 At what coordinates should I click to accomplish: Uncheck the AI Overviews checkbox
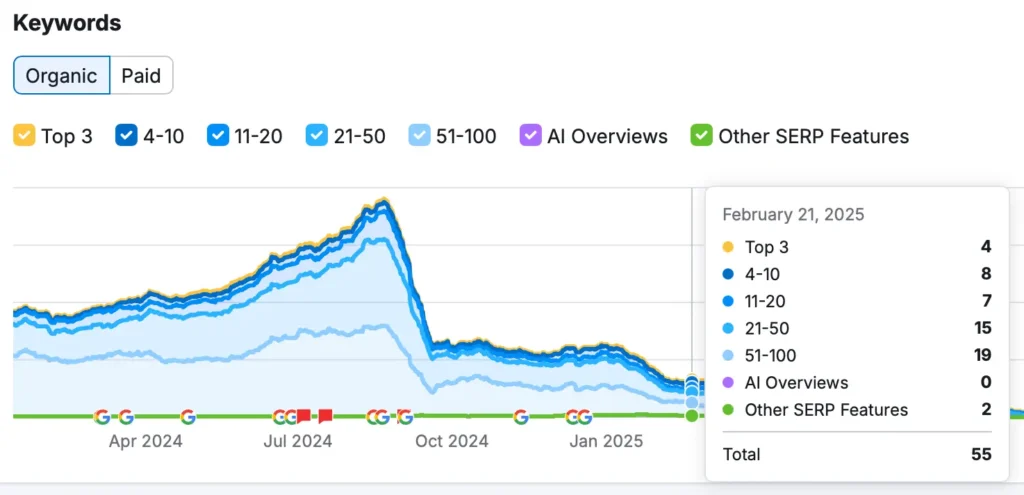click(x=530, y=136)
